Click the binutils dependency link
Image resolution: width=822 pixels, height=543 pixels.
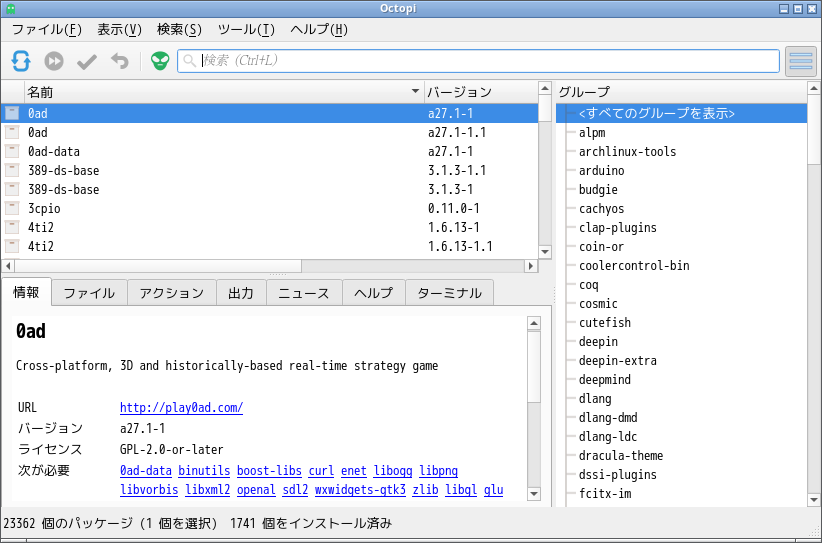click(204, 471)
